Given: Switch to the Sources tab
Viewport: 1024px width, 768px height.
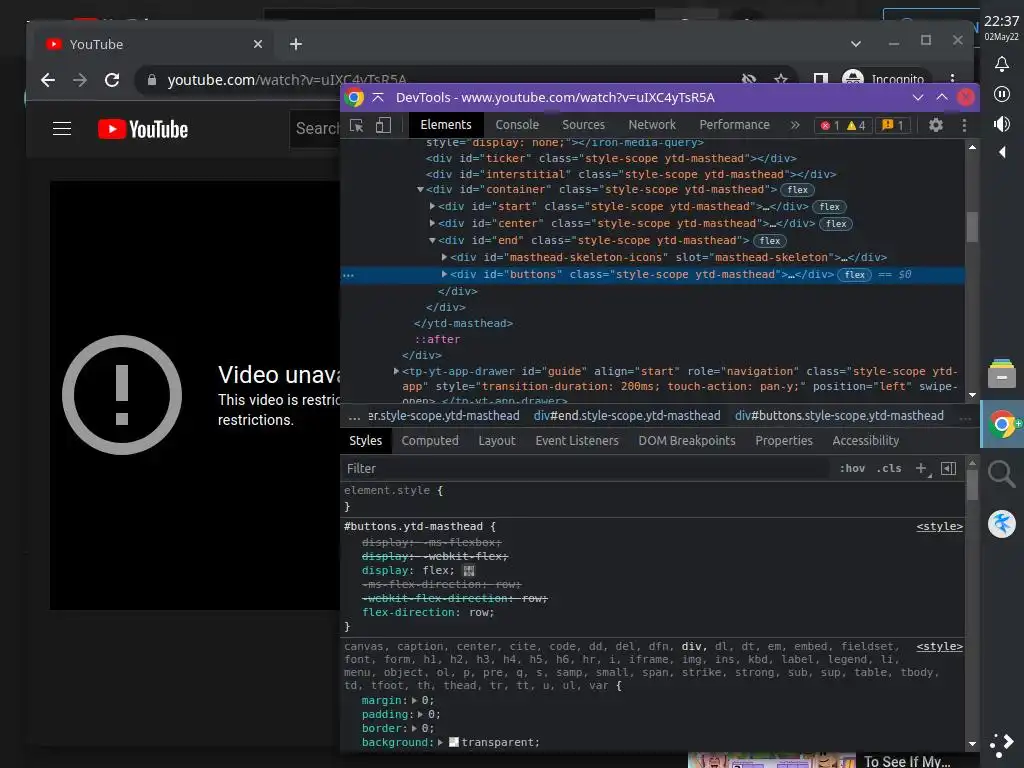Looking at the screenshot, I should (583, 125).
